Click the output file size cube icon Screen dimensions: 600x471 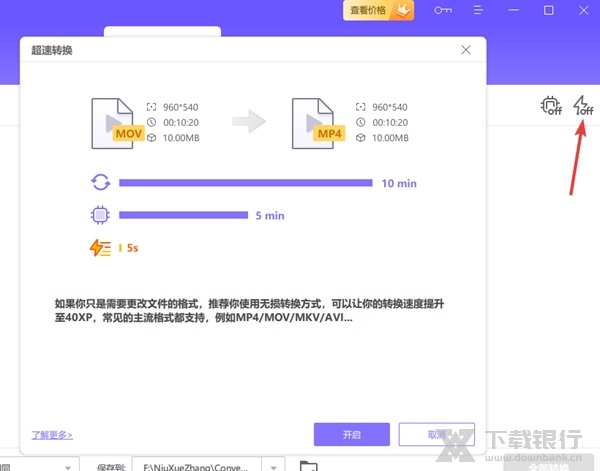coord(360,137)
